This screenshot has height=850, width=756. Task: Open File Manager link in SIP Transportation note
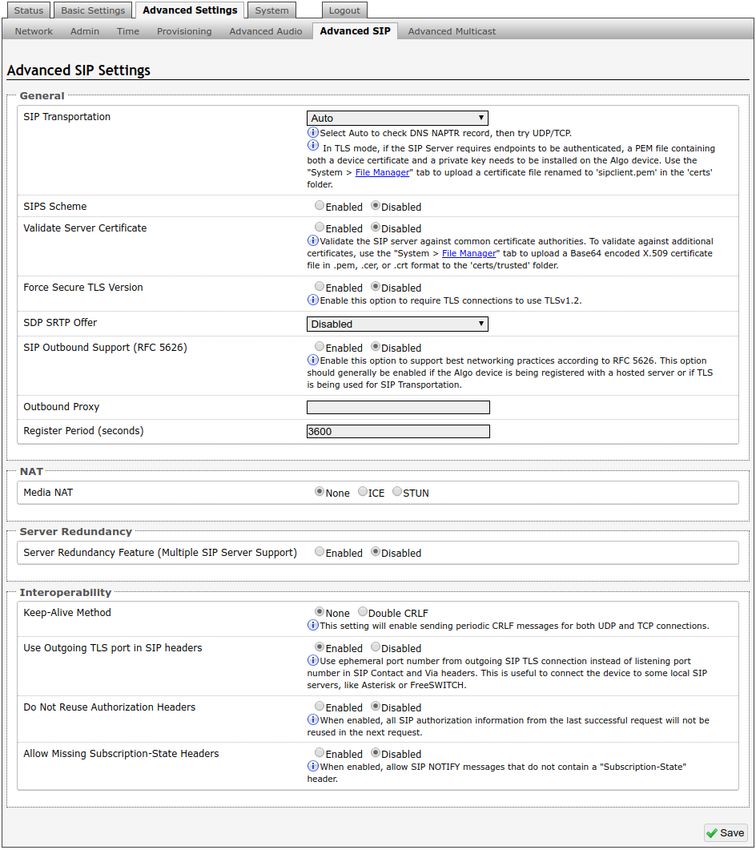point(382,172)
